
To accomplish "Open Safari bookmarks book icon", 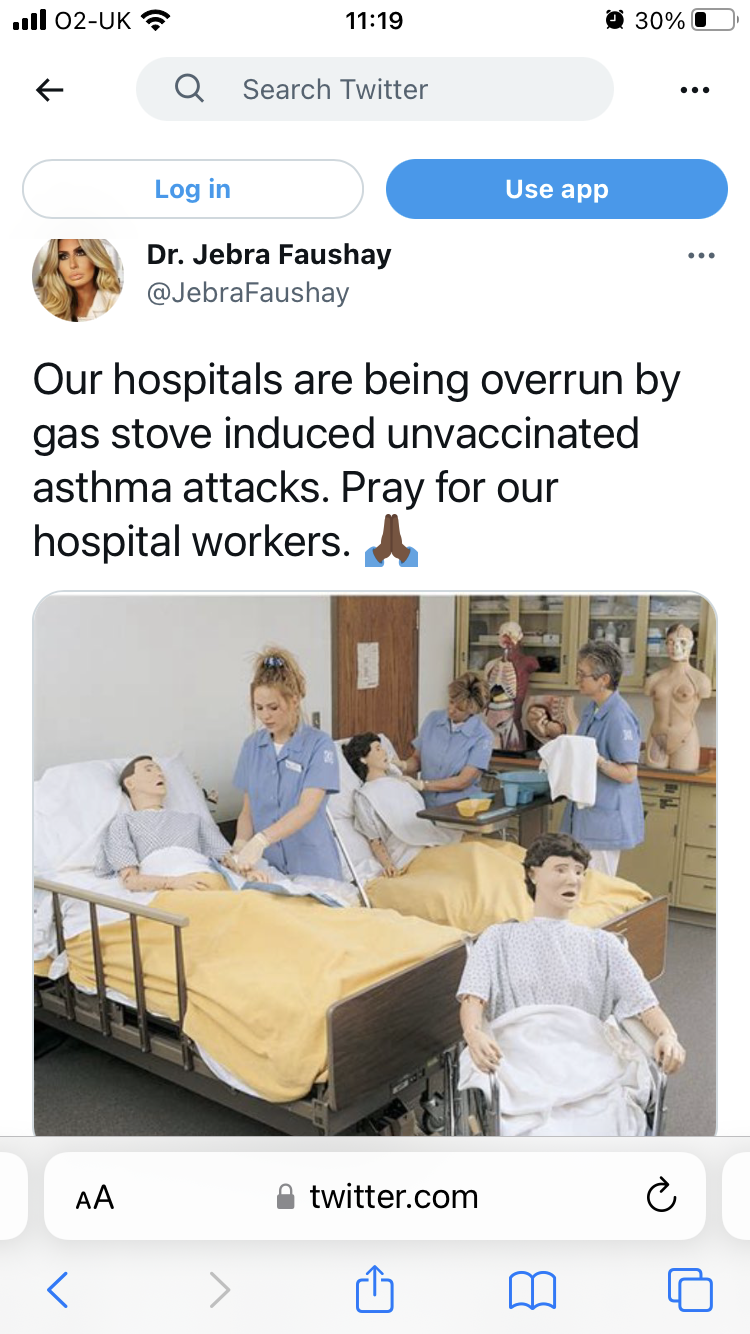I will point(532,1290).
